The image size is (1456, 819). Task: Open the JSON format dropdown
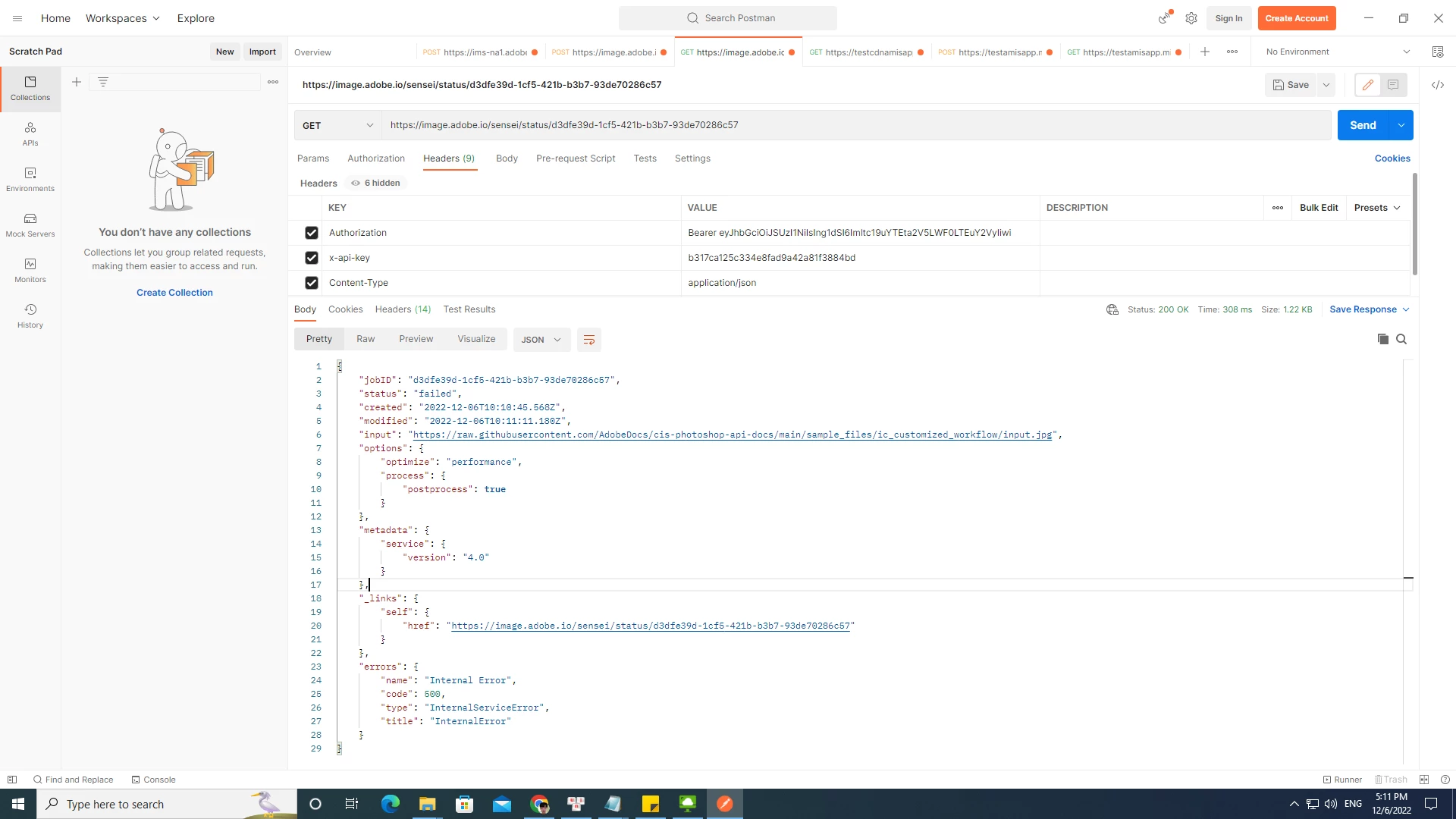click(x=541, y=340)
